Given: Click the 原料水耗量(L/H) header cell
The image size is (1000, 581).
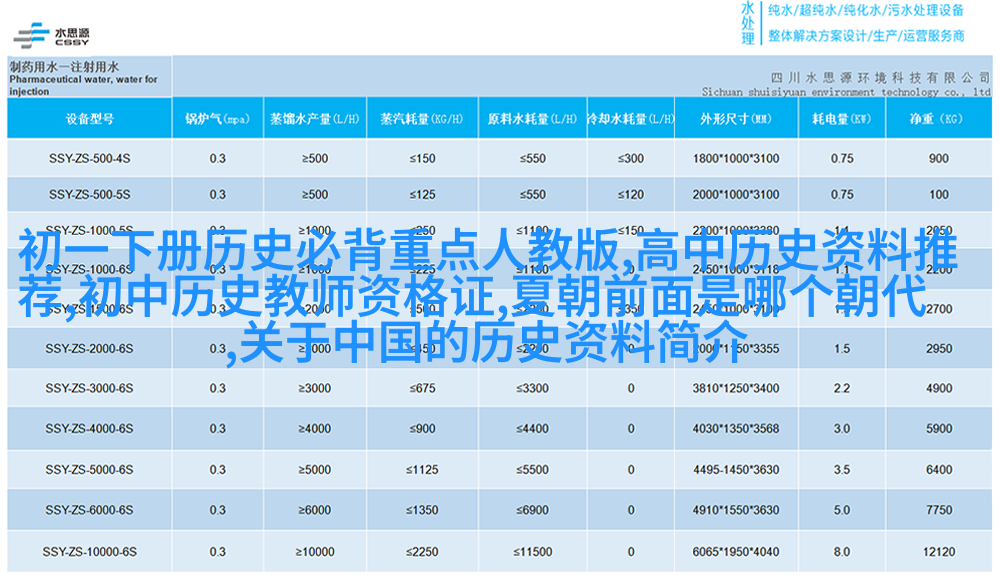Looking at the screenshot, I should click(530, 119).
